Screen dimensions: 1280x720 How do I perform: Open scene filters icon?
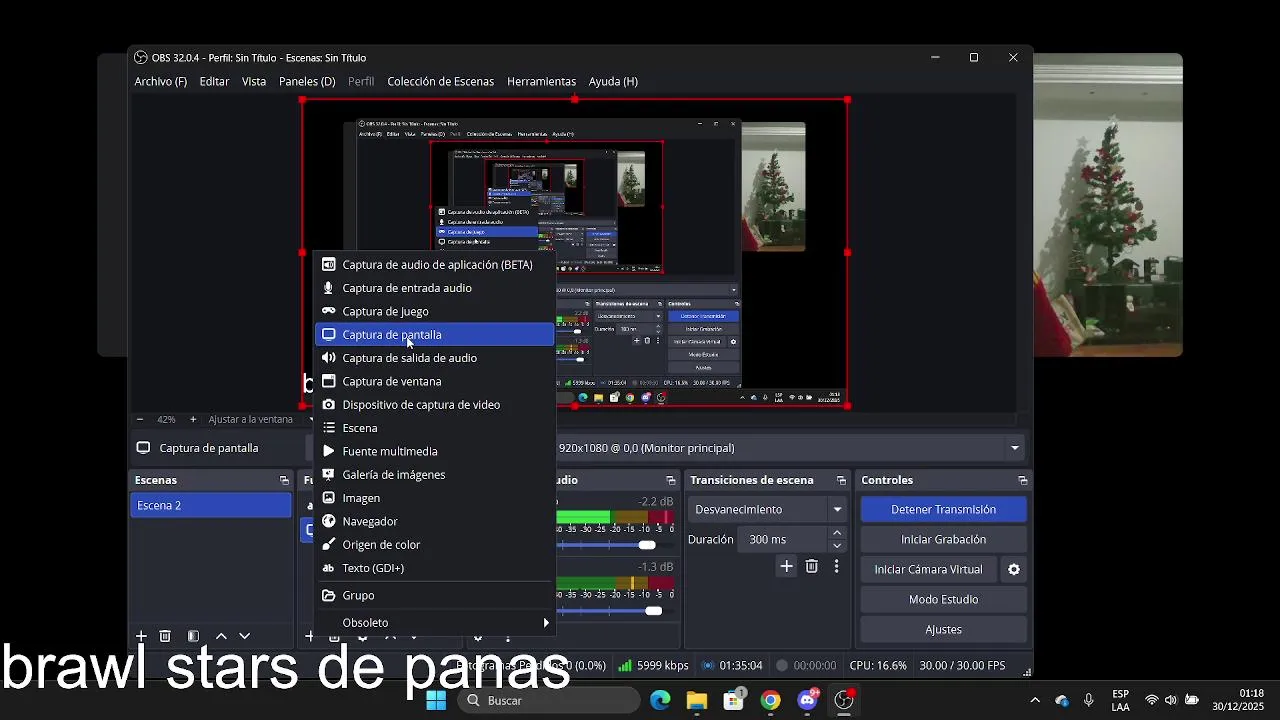coord(193,636)
